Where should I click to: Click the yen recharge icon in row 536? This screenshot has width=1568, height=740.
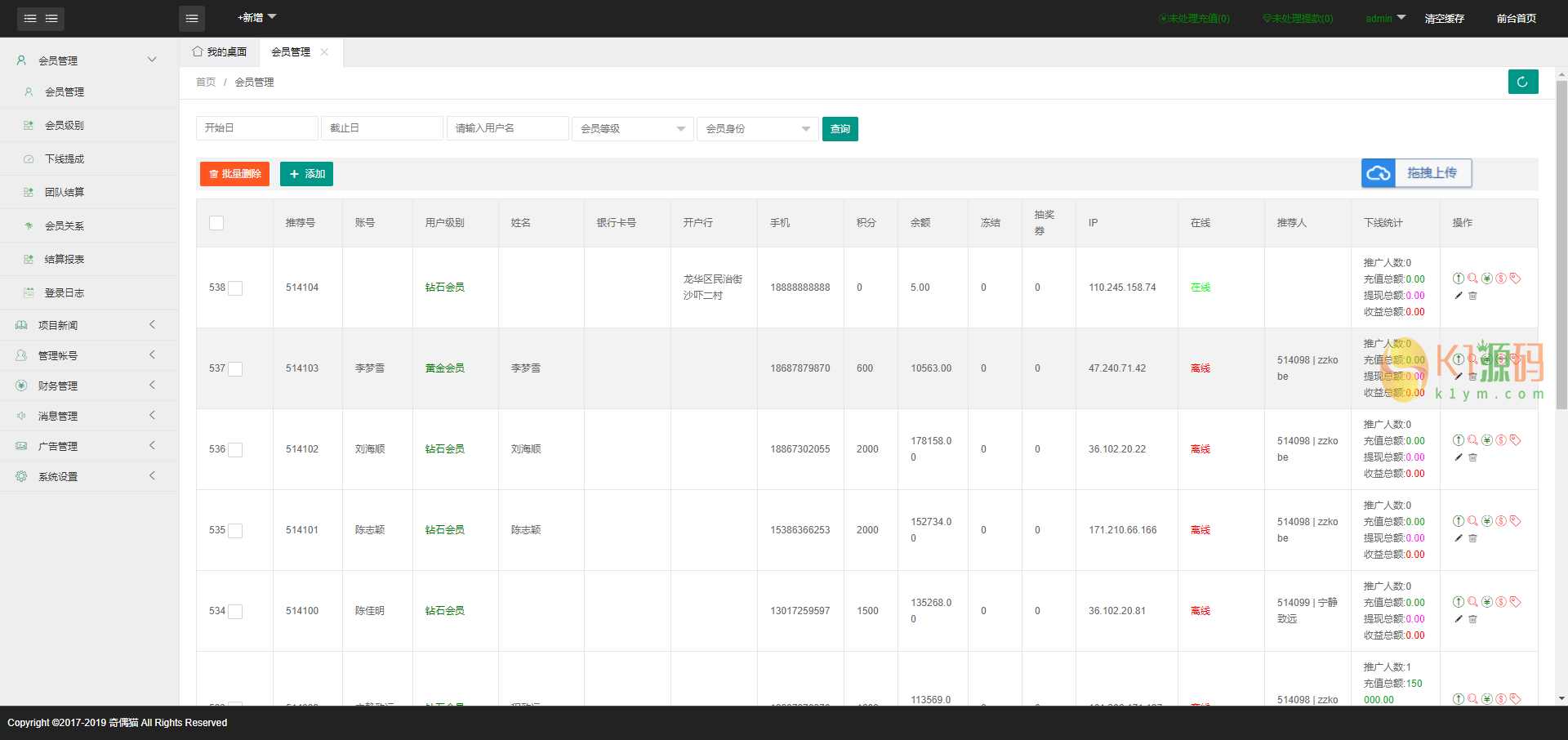1487,440
